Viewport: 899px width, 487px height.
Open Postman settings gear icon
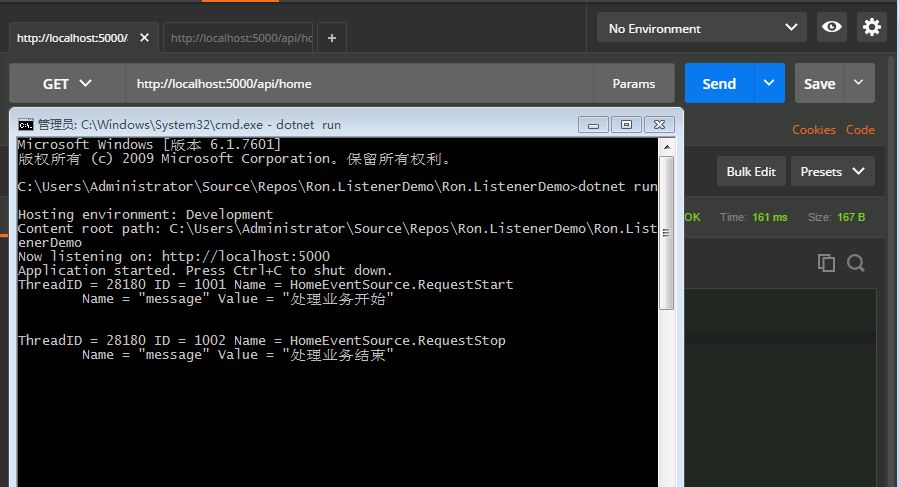click(871, 27)
